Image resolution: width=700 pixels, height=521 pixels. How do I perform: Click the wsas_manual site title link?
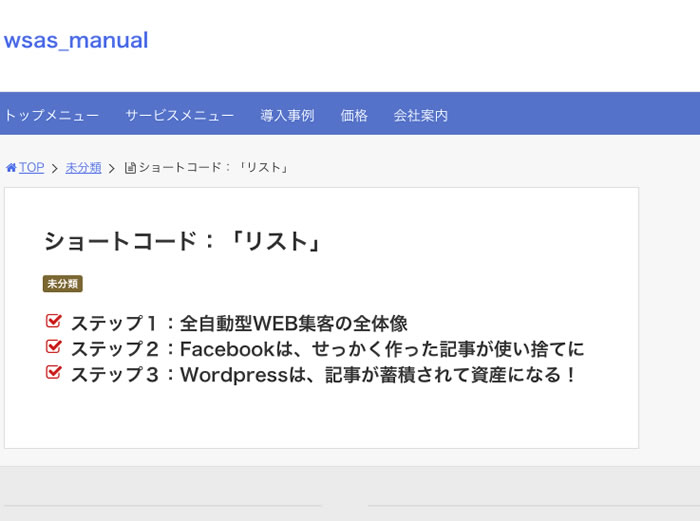coord(76,41)
